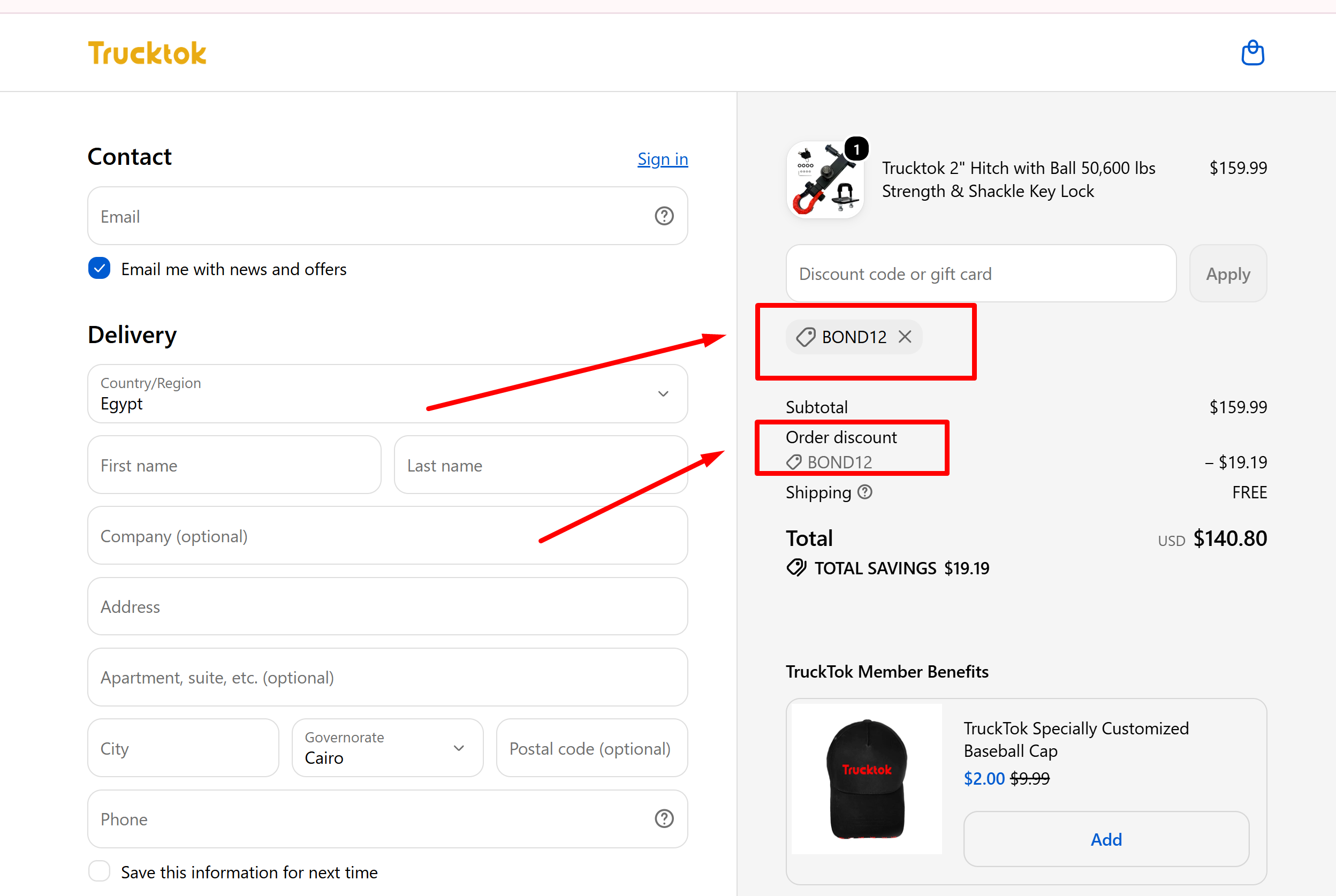The height and width of the screenshot is (896, 1336).
Task: Focus the Postal code field
Action: click(x=592, y=748)
